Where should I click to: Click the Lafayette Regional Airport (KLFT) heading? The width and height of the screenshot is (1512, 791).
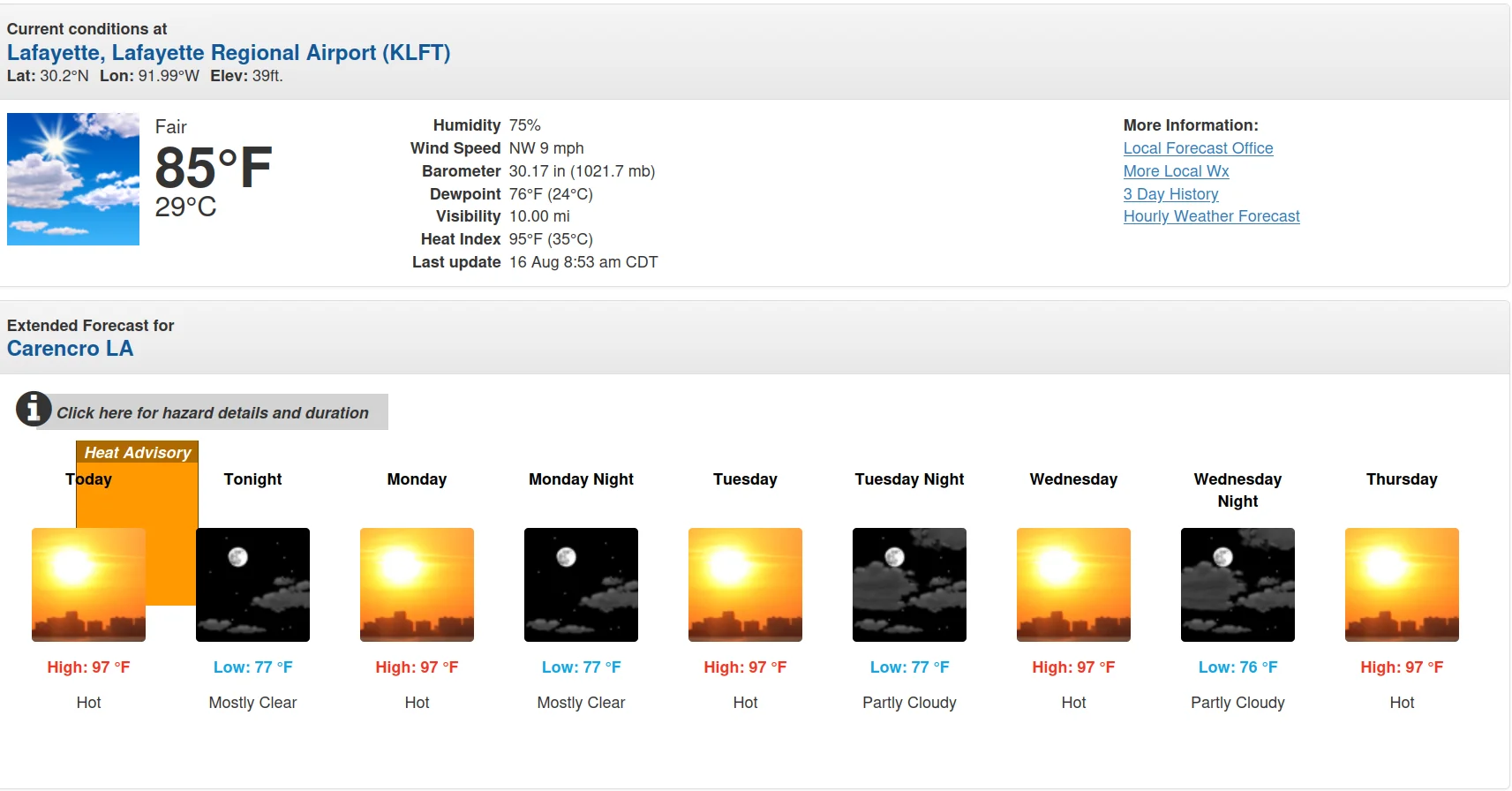[x=229, y=53]
